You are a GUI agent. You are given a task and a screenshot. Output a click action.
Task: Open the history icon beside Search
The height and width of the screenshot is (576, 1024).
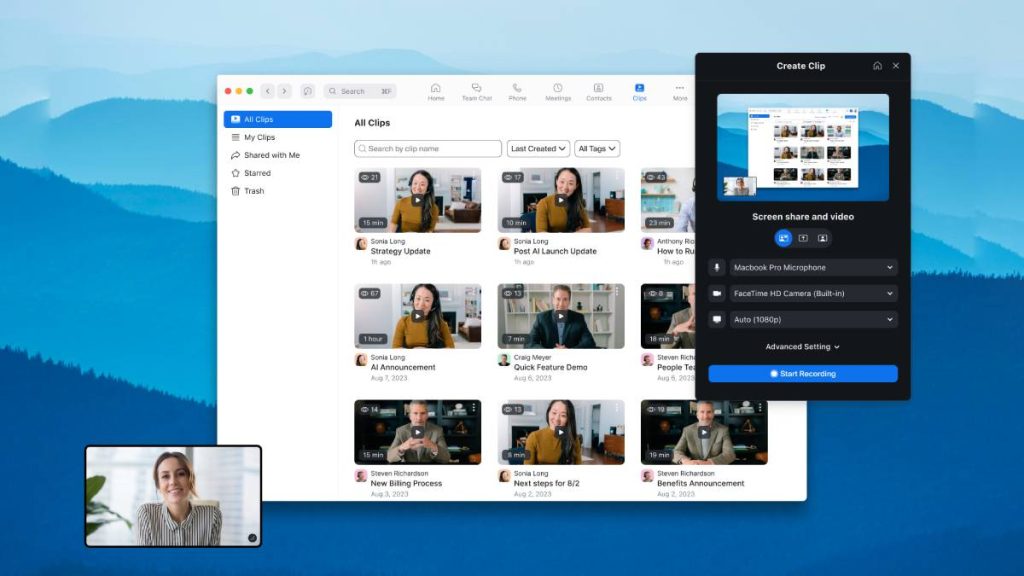pyautogui.click(x=308, y=91)
